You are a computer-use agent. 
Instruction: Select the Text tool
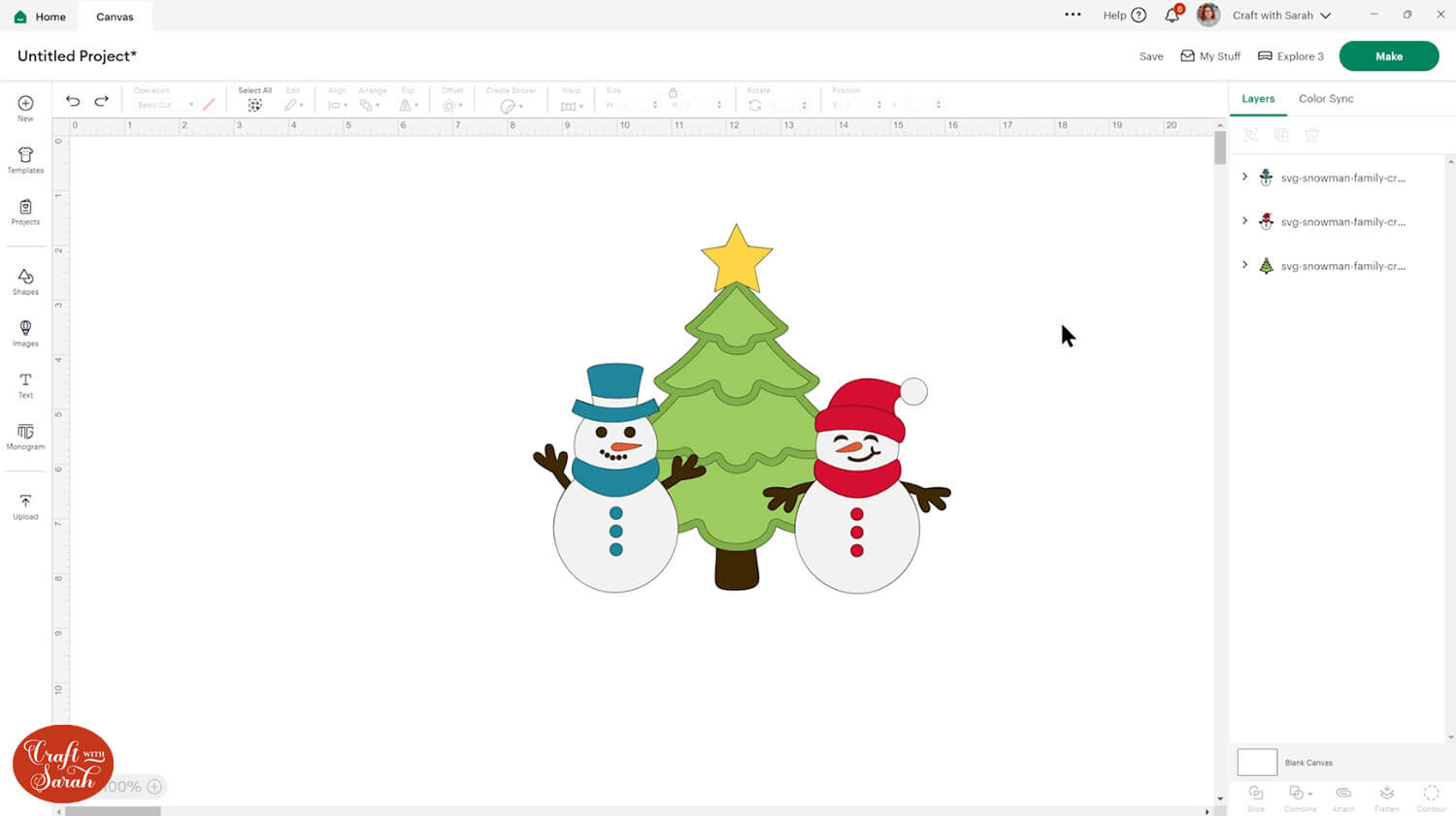(x=25, y=384)
